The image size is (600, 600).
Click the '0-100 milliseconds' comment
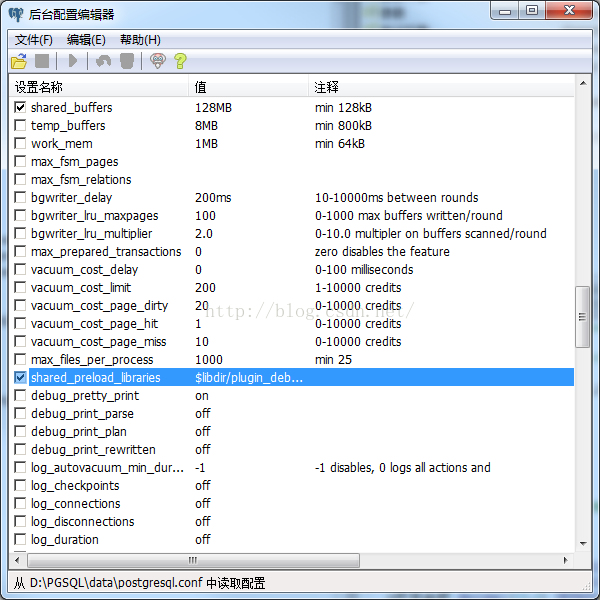(x=364, y=269)
